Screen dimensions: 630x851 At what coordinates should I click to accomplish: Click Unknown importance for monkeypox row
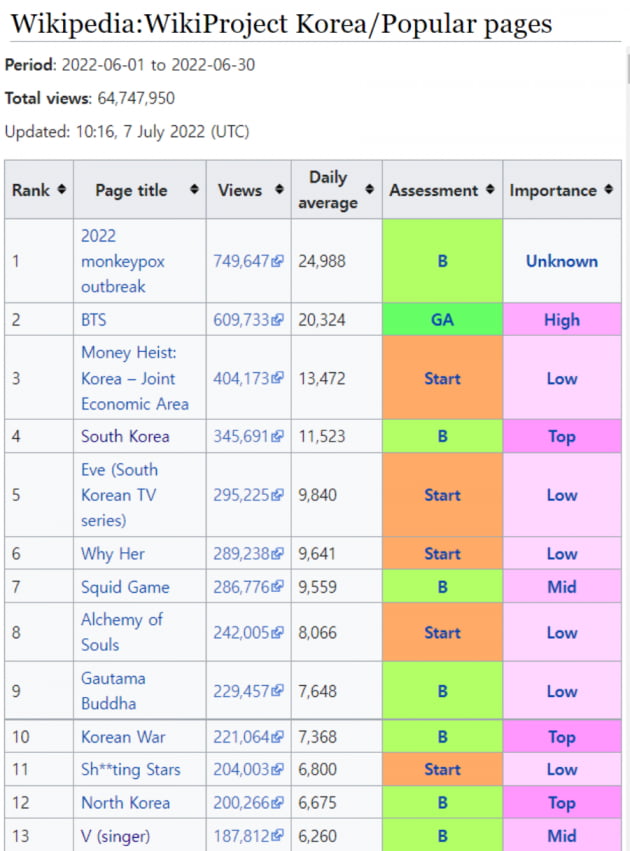click(562, 261)
